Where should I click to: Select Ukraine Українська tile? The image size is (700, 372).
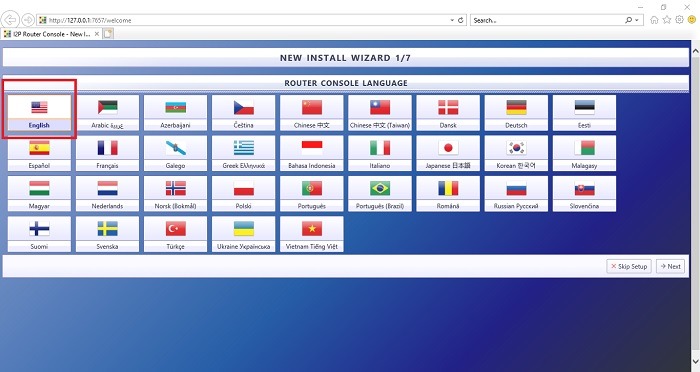(244, 234)
